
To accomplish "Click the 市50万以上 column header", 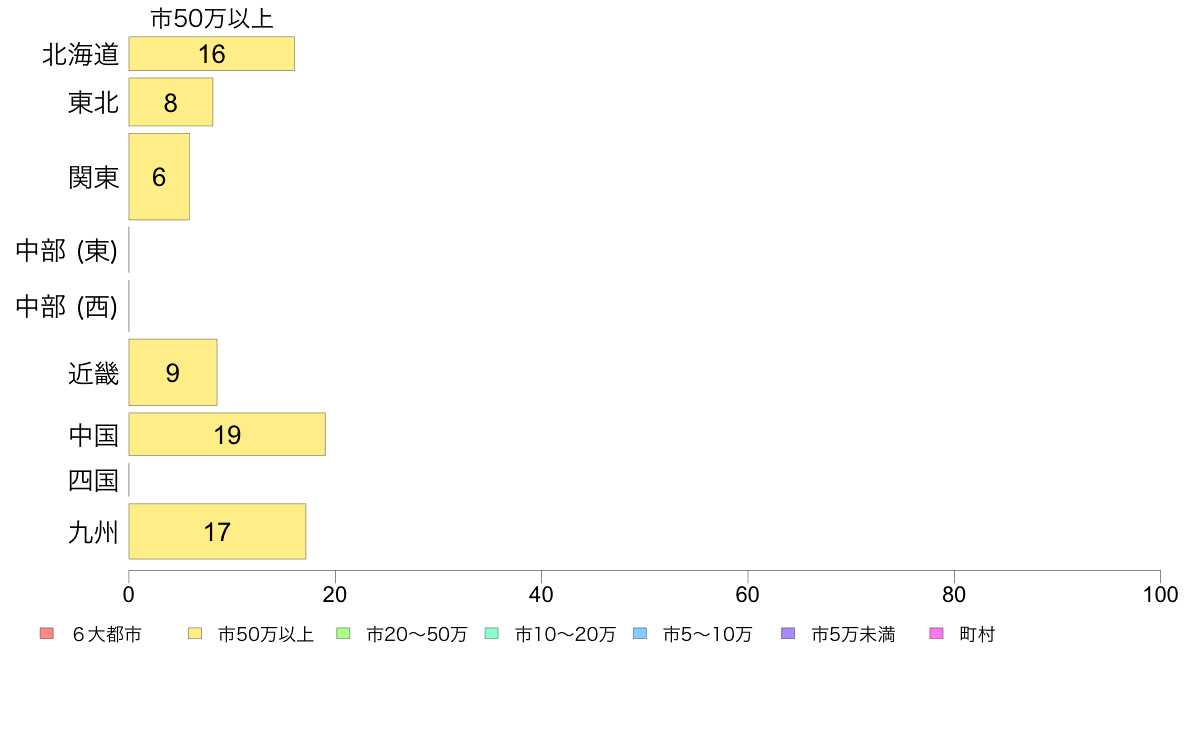I will tap(211, 18).
